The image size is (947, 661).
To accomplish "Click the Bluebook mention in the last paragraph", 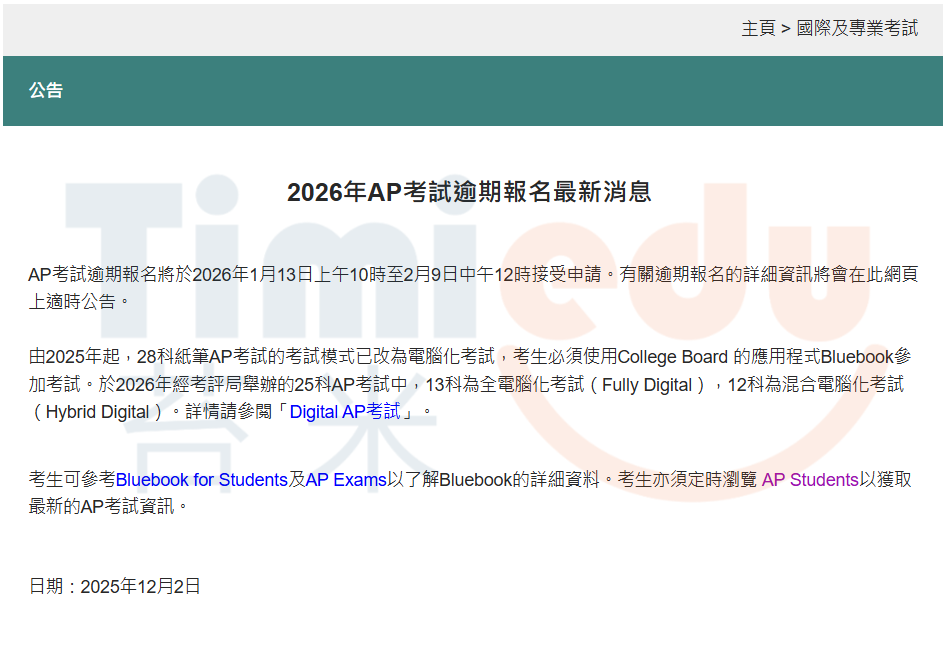I will click(x=478, y=480).
